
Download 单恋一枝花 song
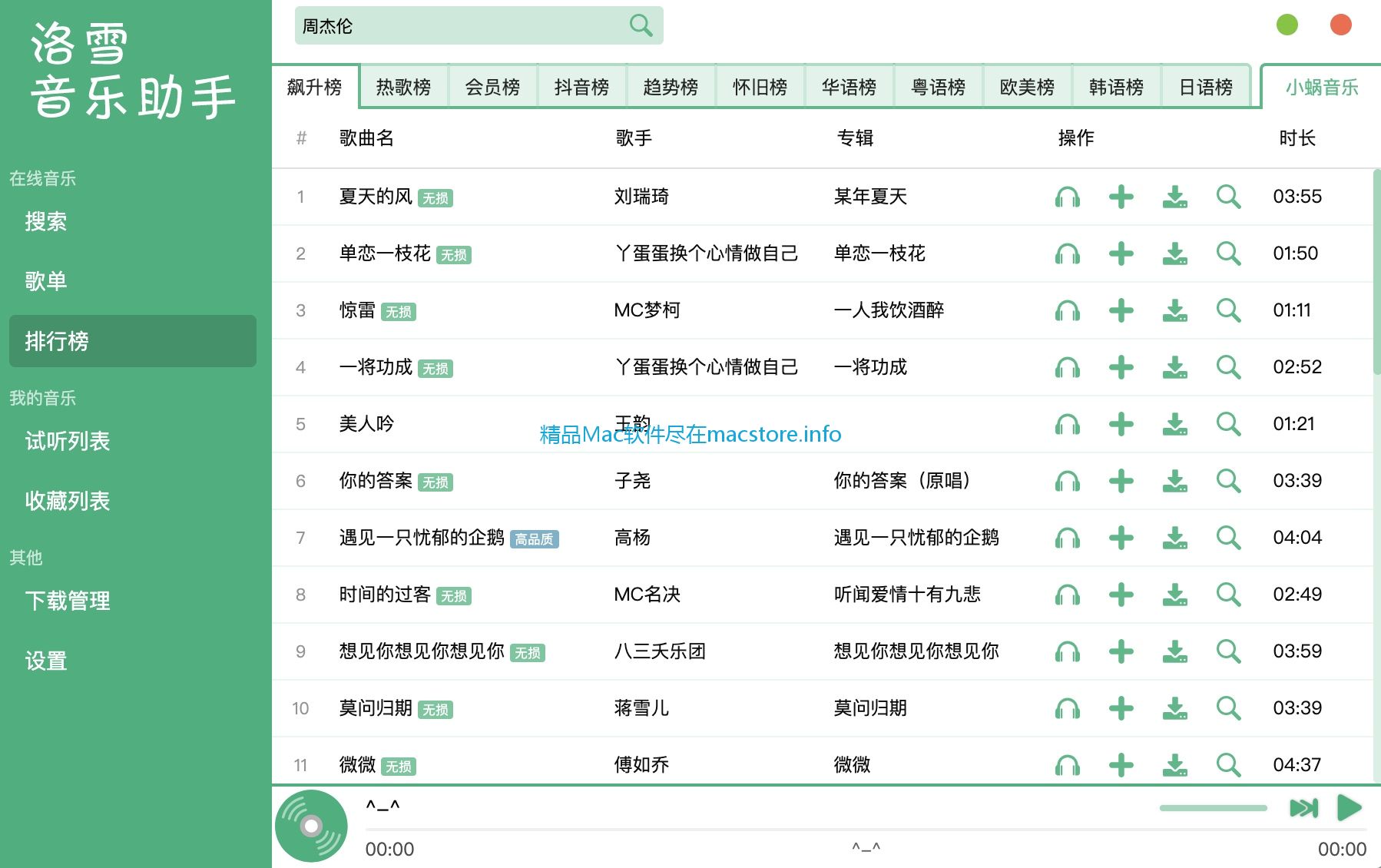1175,253
